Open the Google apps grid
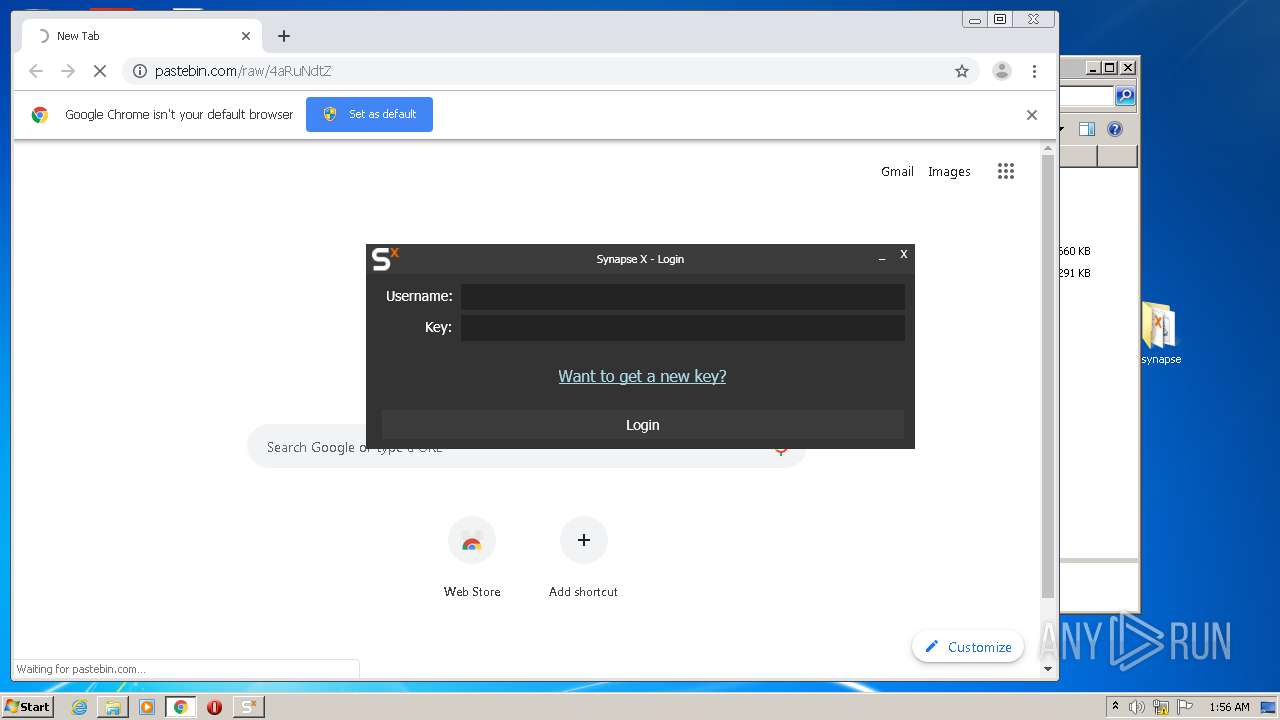 coord(1006,171)
